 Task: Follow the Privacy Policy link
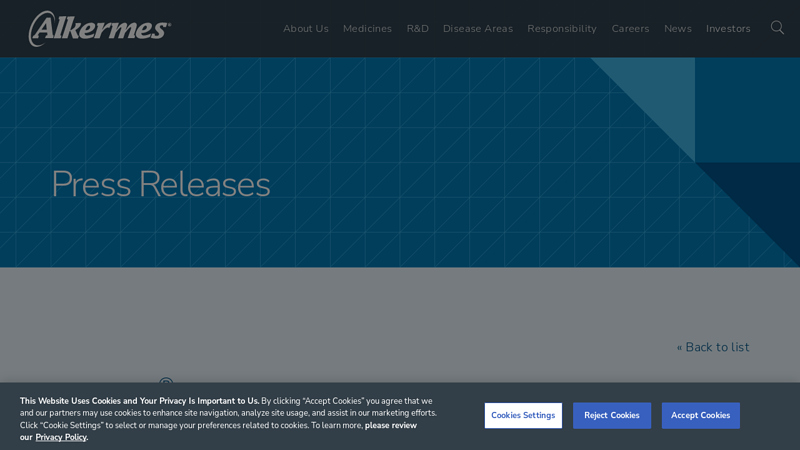pyautogui.click(x=61, y=437)
